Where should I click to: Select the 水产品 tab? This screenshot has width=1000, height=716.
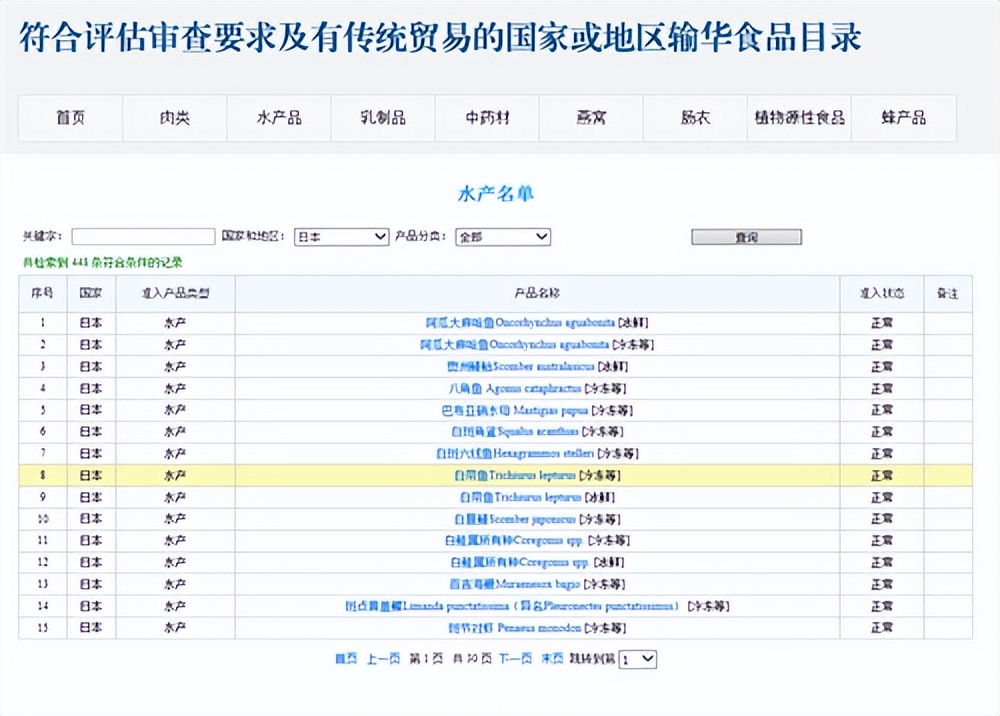click(279, 118)
